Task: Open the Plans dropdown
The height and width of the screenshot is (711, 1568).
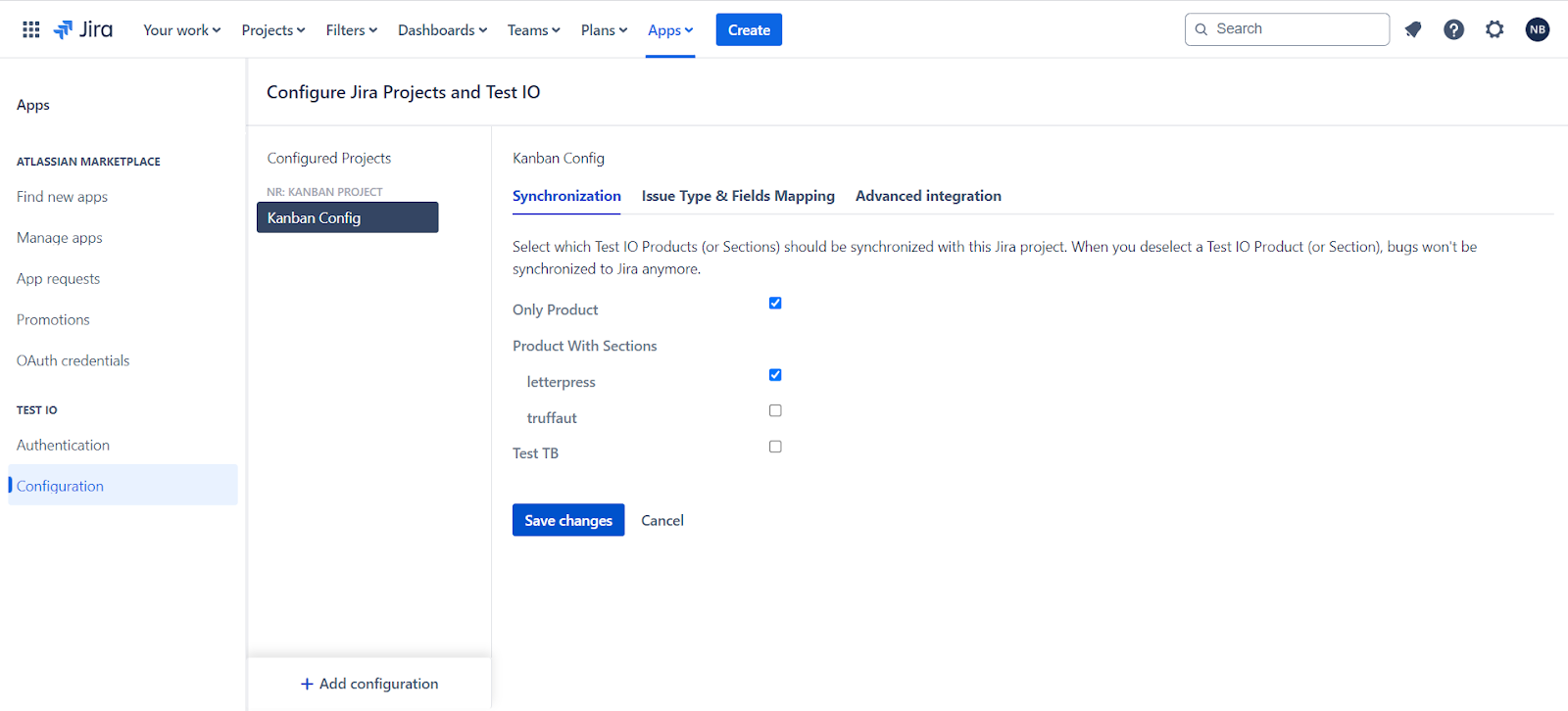Action: pos(605,30)
